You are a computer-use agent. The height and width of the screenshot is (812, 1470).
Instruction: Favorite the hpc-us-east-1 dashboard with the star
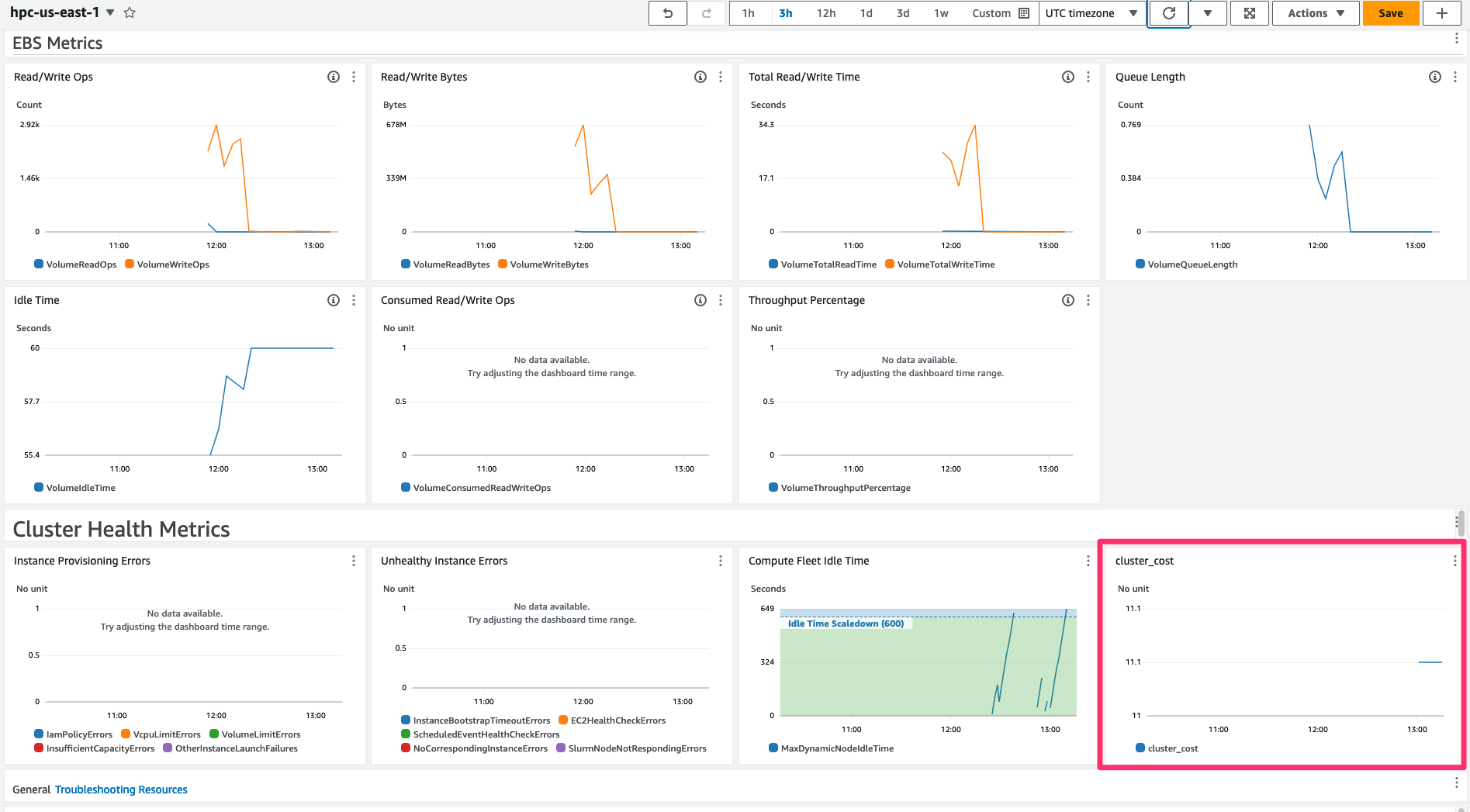pos(130,12)
